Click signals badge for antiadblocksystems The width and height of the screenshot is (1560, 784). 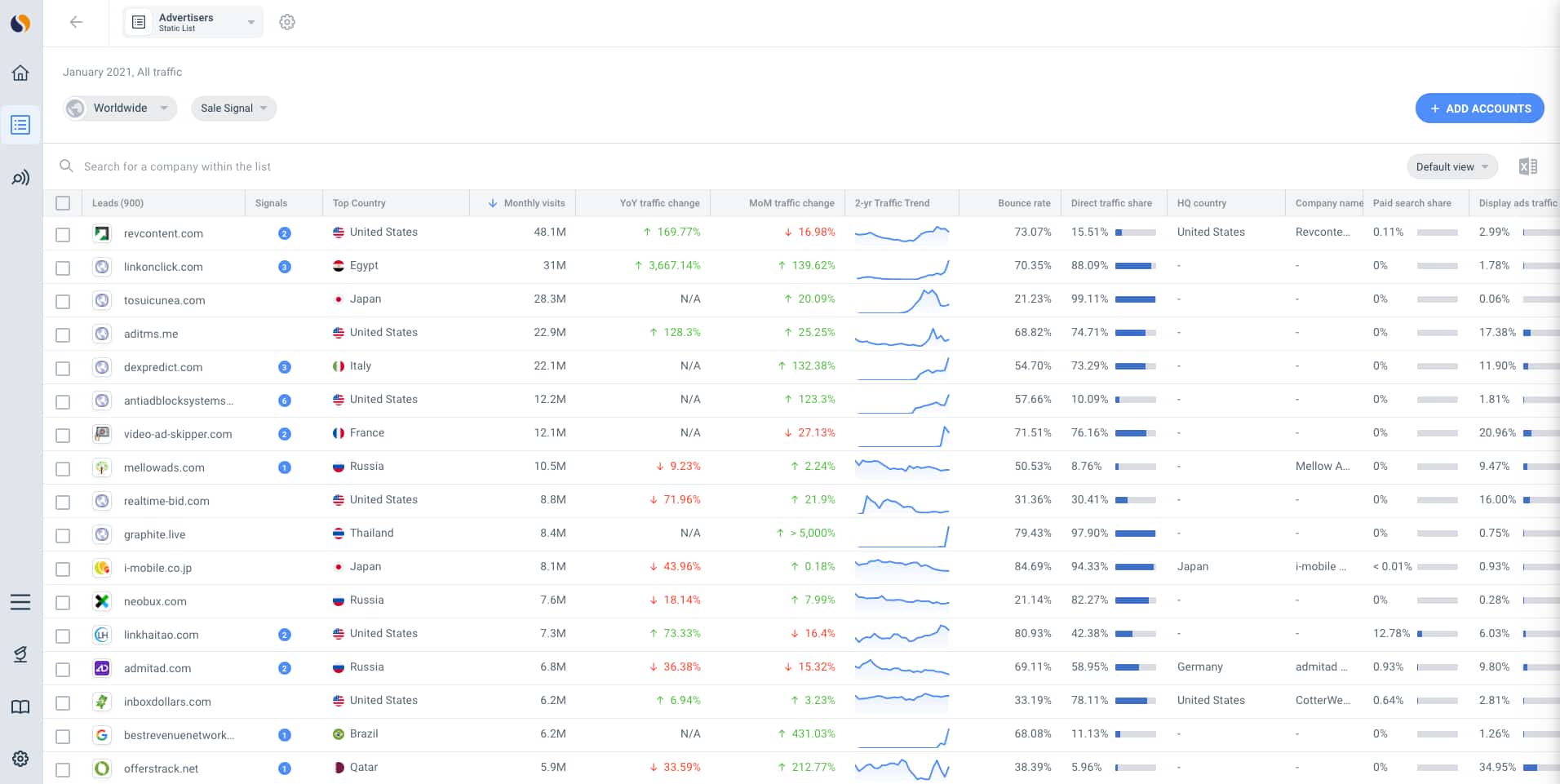pos(285,401)
